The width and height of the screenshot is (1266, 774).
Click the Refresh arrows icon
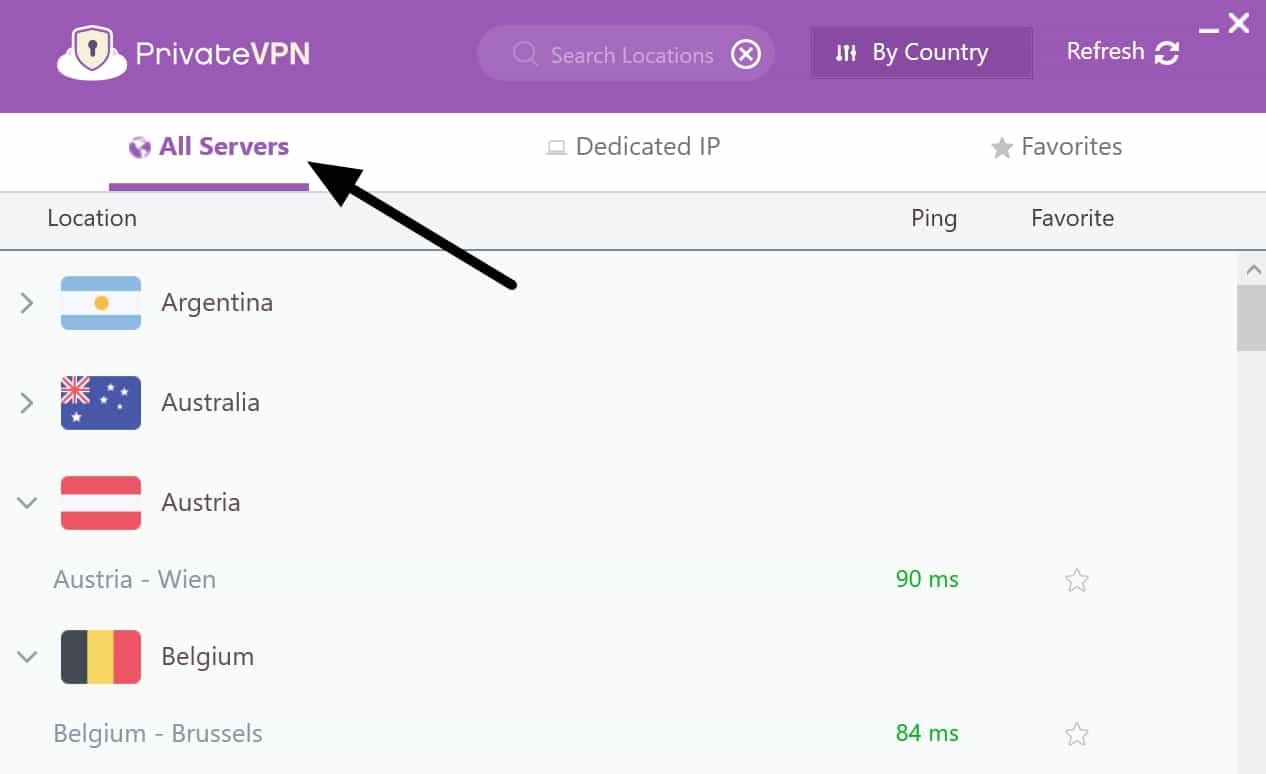1167,52
